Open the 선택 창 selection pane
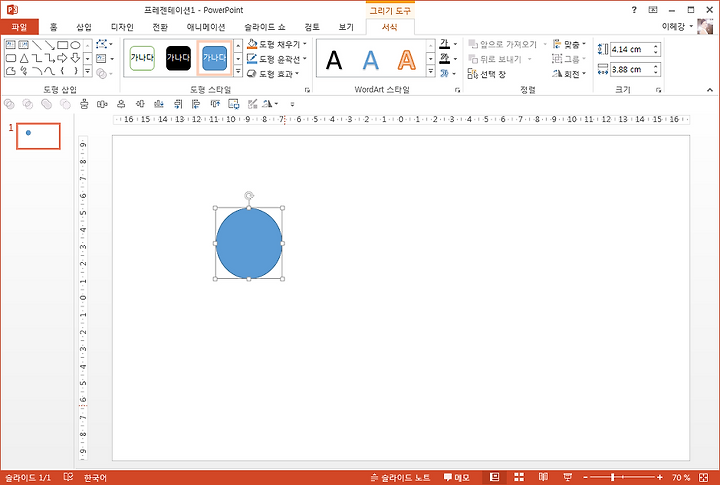 coord(487,74)
